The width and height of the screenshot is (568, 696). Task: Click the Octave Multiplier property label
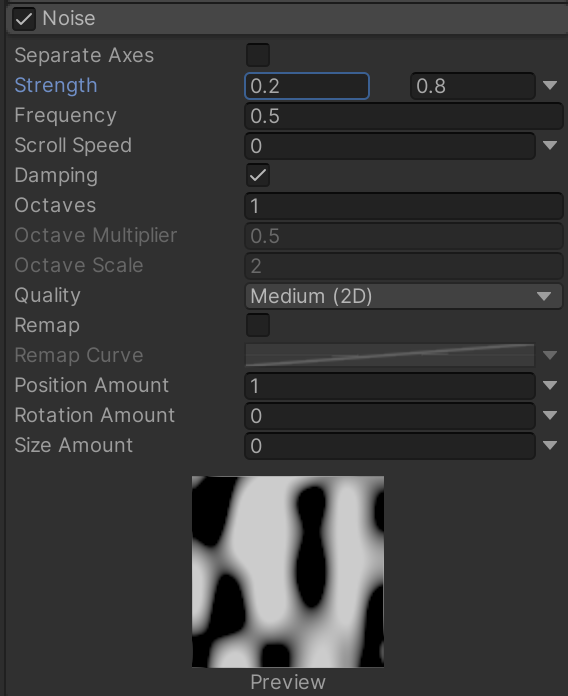(96, 235)
